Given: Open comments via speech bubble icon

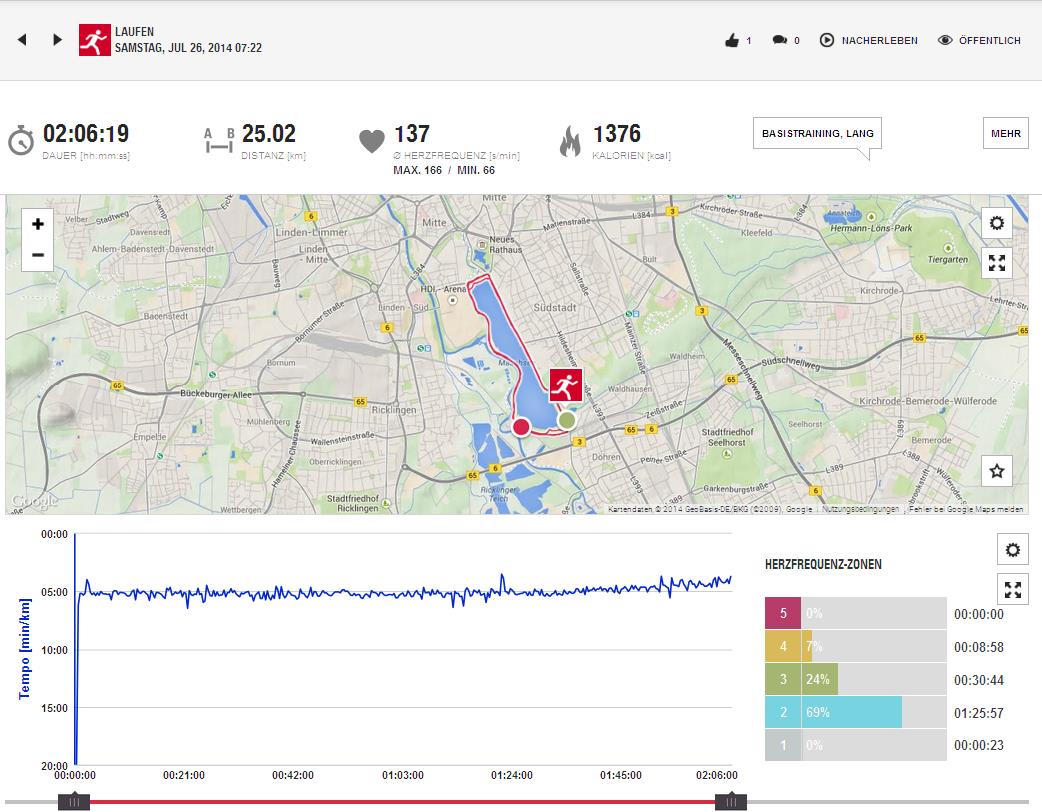Looking at the screenshot, I should pyautogui.click(x=780, y=41).
